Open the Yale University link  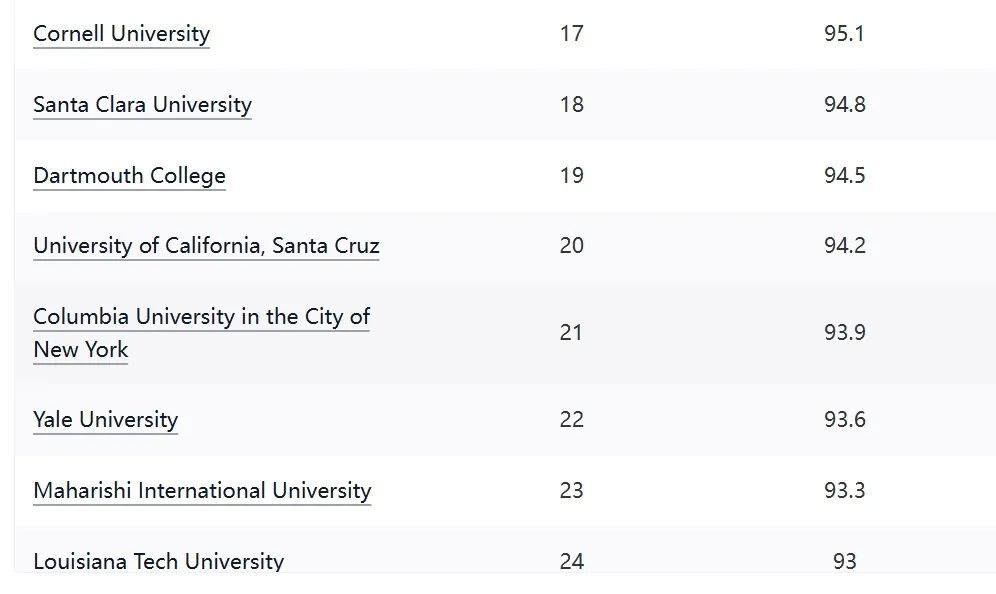click(105, 420)
